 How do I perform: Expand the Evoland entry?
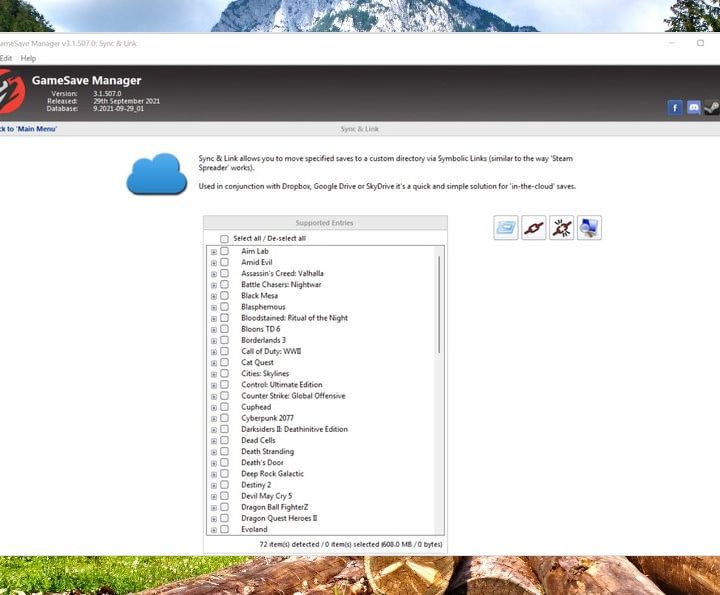coord(214,530)
